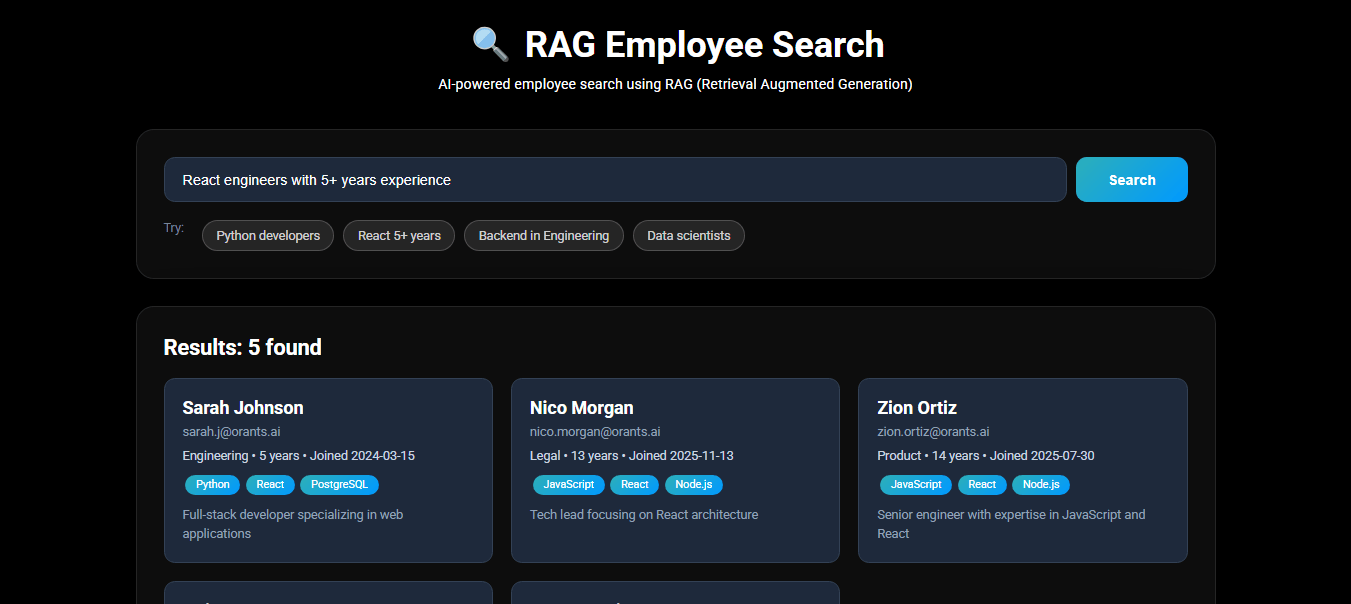The width and height of the screenshot is (1351, 604).
Task: Open Zion Ortiz's employee card
Action: [916, 408]
